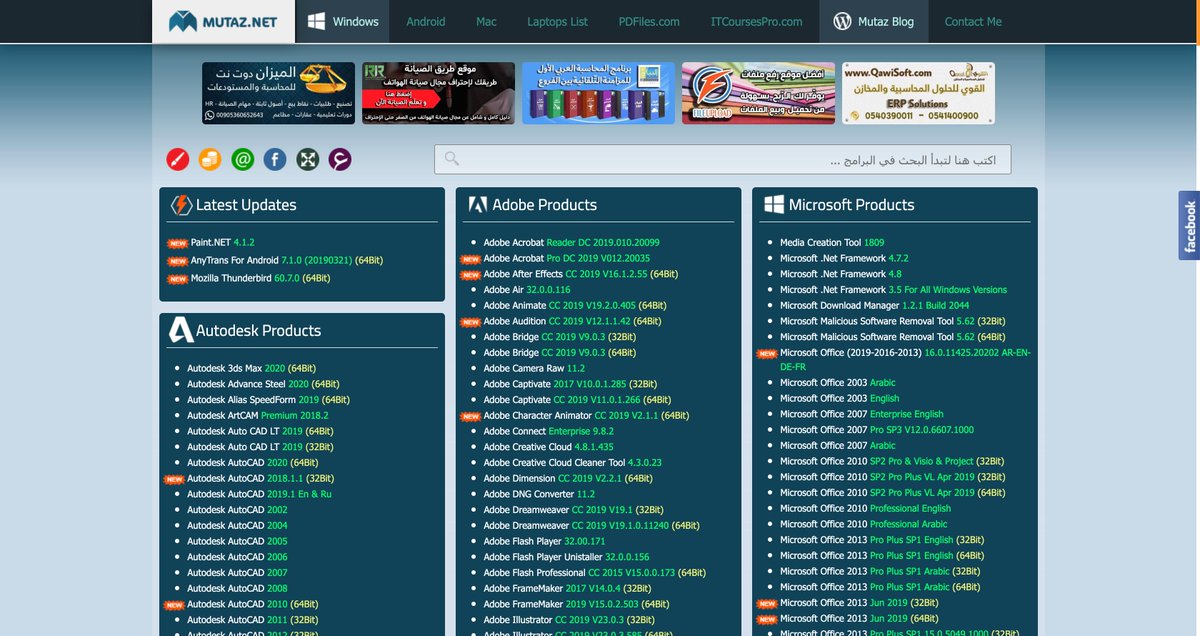The height and width of the screenshot is (636, 1200).
Task: Click the Arabic search programs field
Action: click(x=722, y=159)
